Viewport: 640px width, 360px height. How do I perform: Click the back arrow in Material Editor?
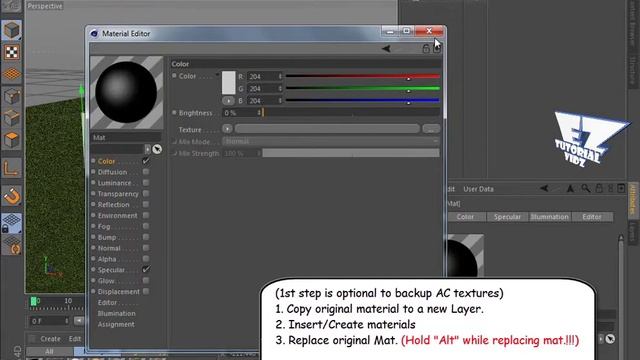click(386, 49)
